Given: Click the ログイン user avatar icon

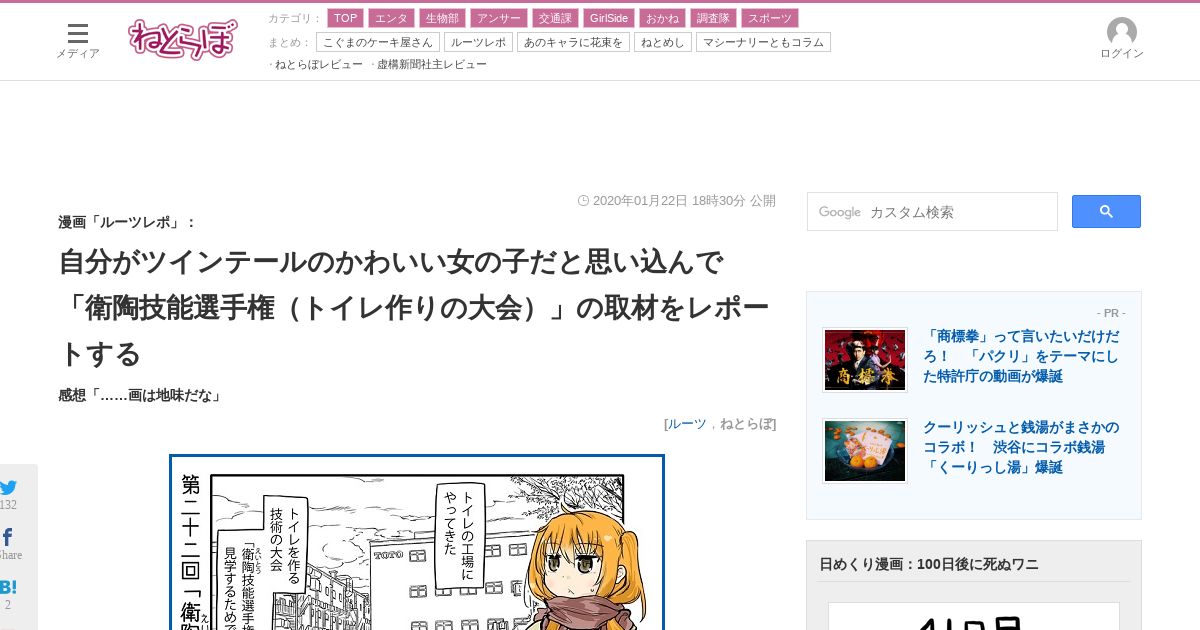Looking at the screenshot, I should [1122, 32].
